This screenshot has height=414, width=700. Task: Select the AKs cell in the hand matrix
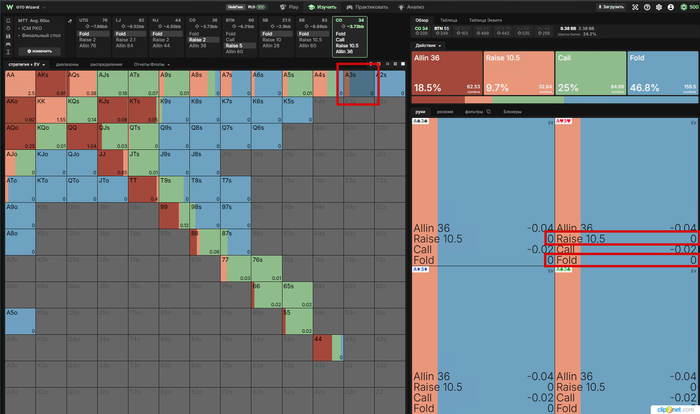[x=51, y=84]
